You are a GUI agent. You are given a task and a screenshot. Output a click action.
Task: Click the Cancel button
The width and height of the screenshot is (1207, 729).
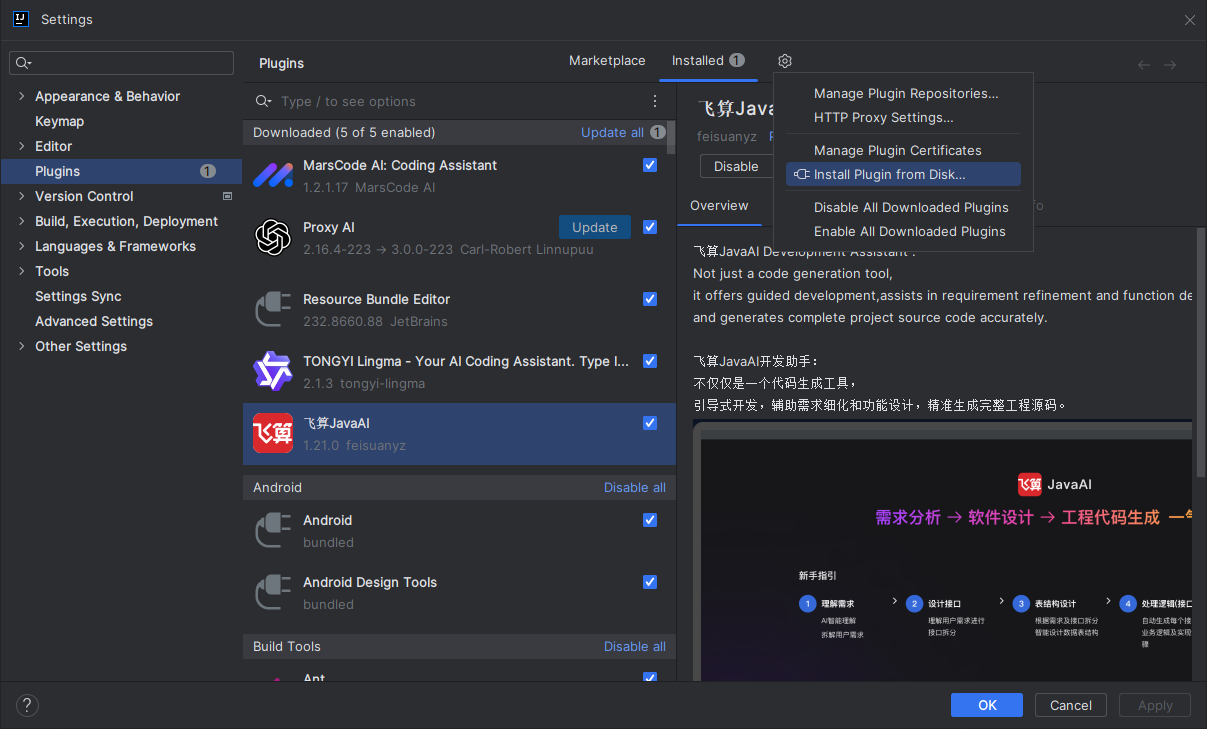click(1071, 705)
